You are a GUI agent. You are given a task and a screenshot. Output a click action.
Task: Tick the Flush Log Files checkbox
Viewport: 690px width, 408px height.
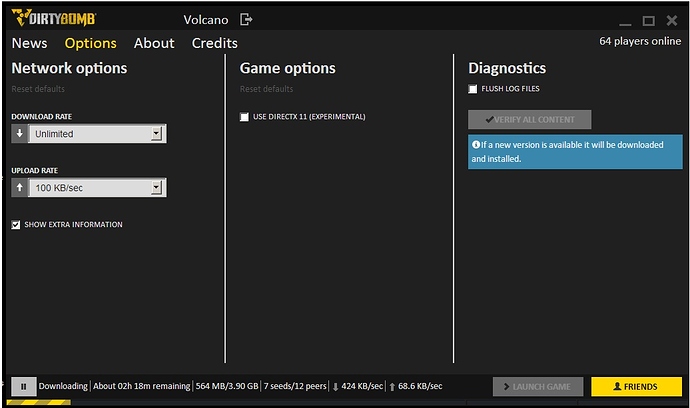(473, 89)
